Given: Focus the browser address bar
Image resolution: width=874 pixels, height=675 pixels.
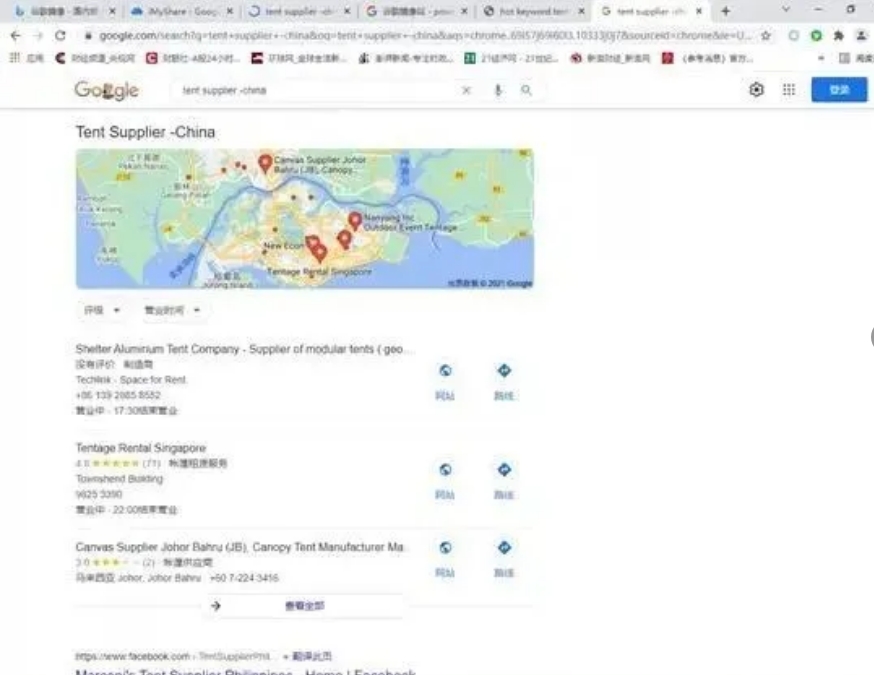Looking at the screenshot, I should click(x=425, y=36).
